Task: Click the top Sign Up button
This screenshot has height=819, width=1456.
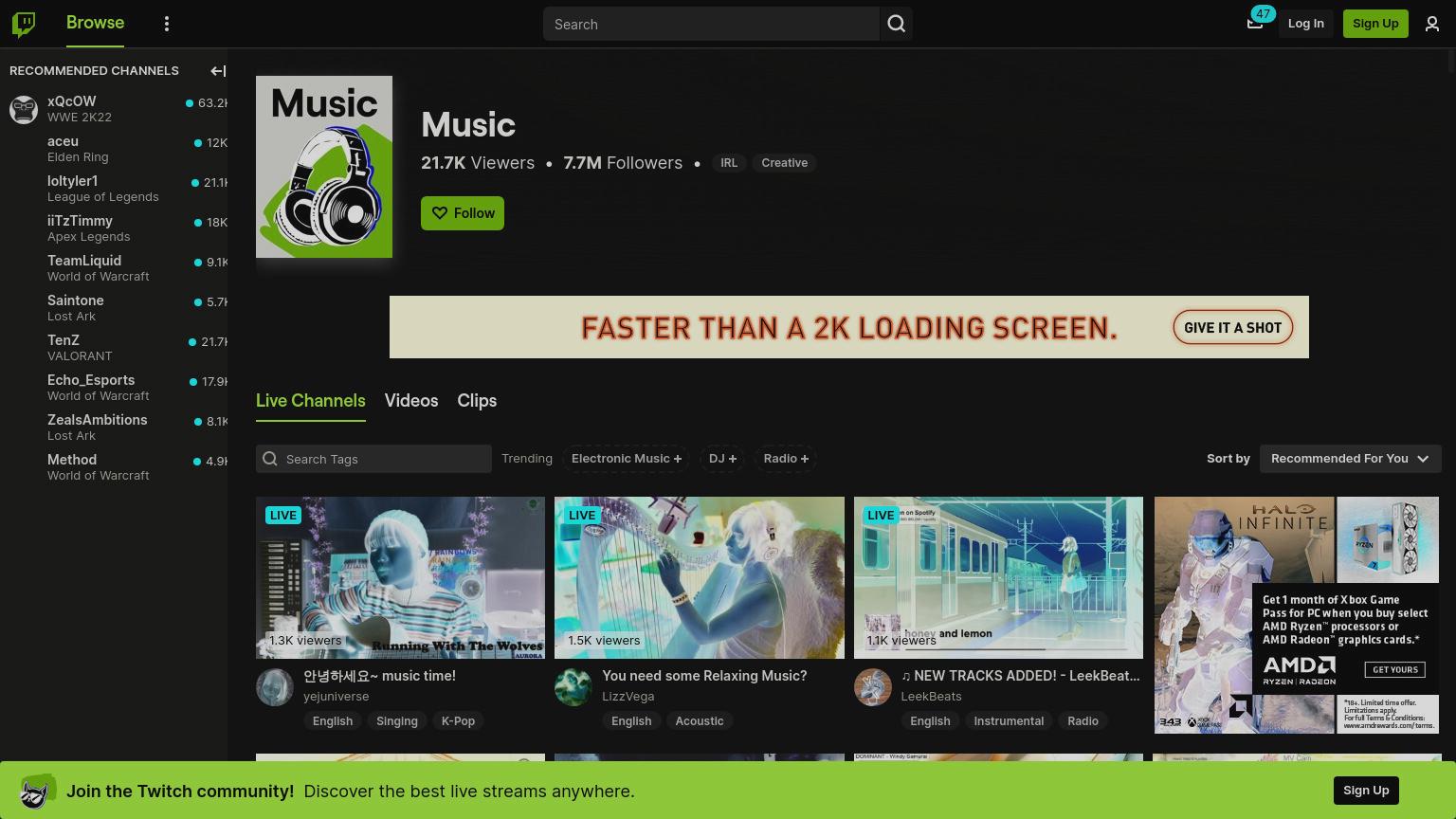Action: pos(1375,24)
